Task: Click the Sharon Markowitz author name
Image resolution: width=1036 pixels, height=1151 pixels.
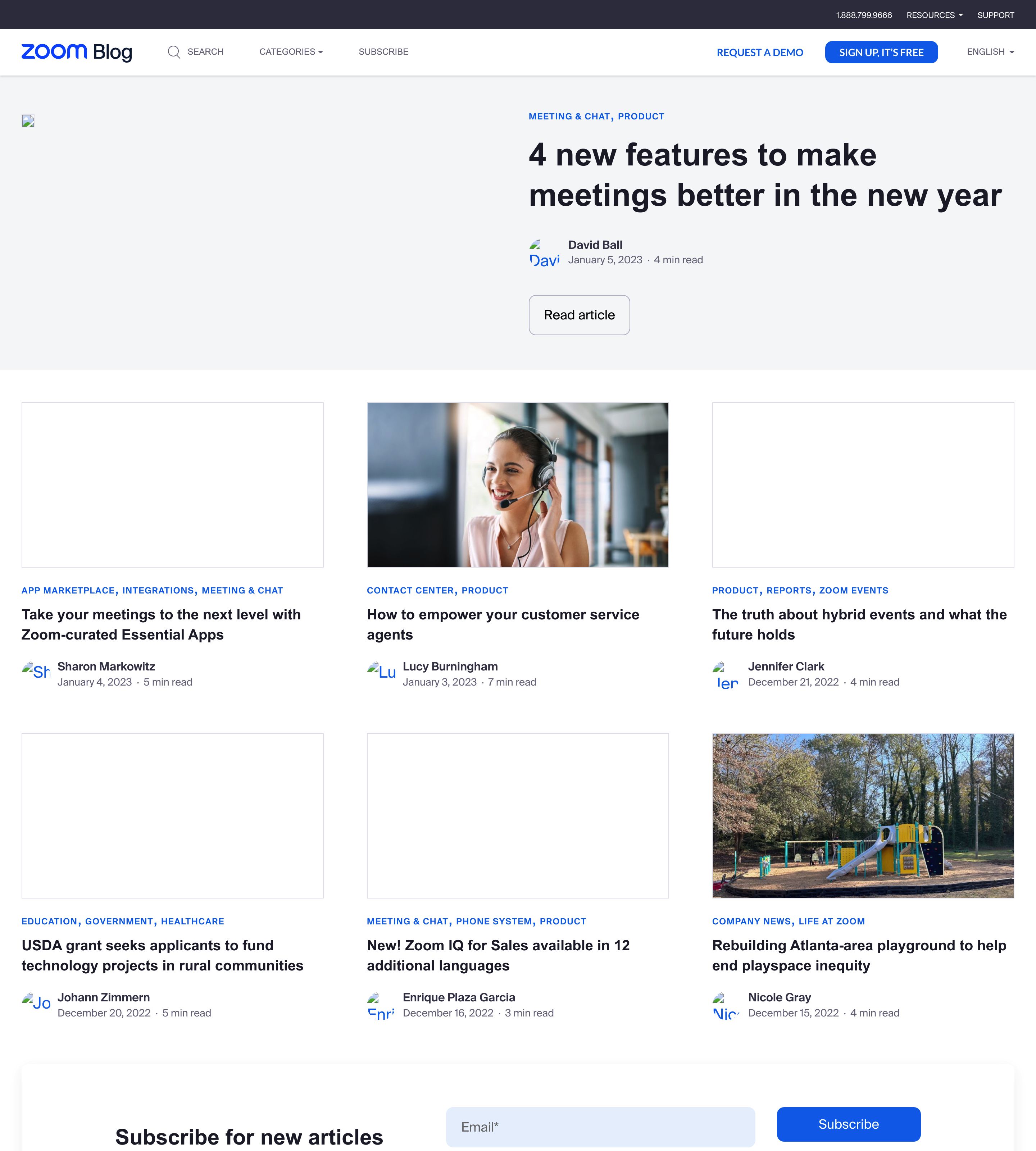Action: coord(106,667)
